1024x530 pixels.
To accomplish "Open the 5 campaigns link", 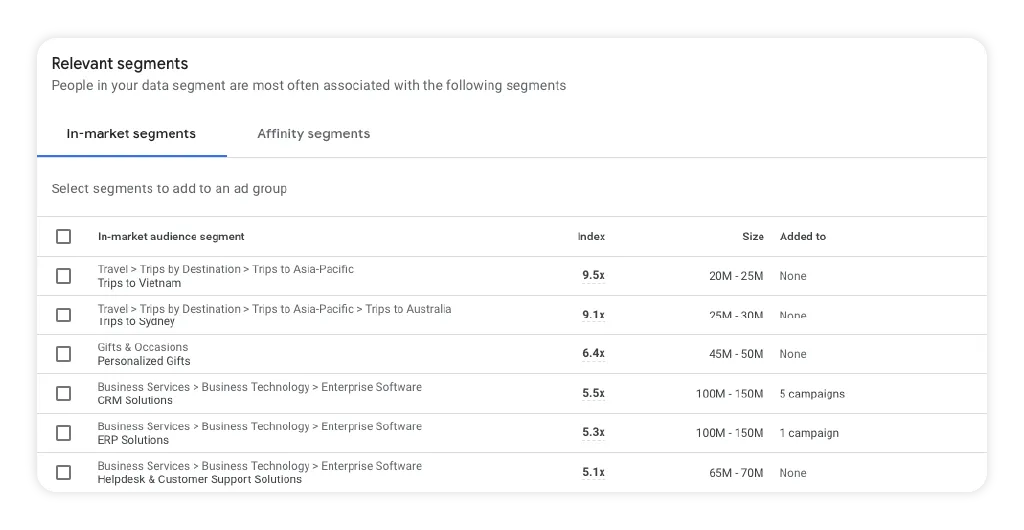I will (812, 394).
